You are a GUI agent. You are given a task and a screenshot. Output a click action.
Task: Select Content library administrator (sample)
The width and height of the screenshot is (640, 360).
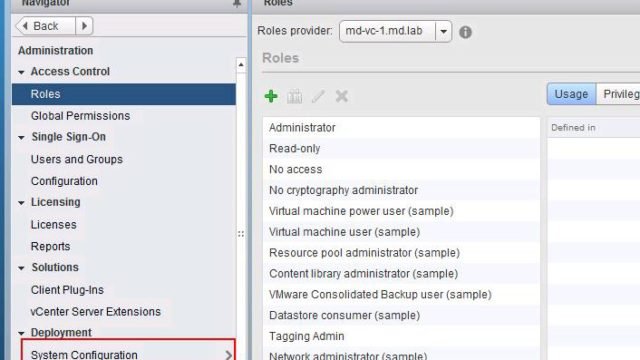(401, 273)
